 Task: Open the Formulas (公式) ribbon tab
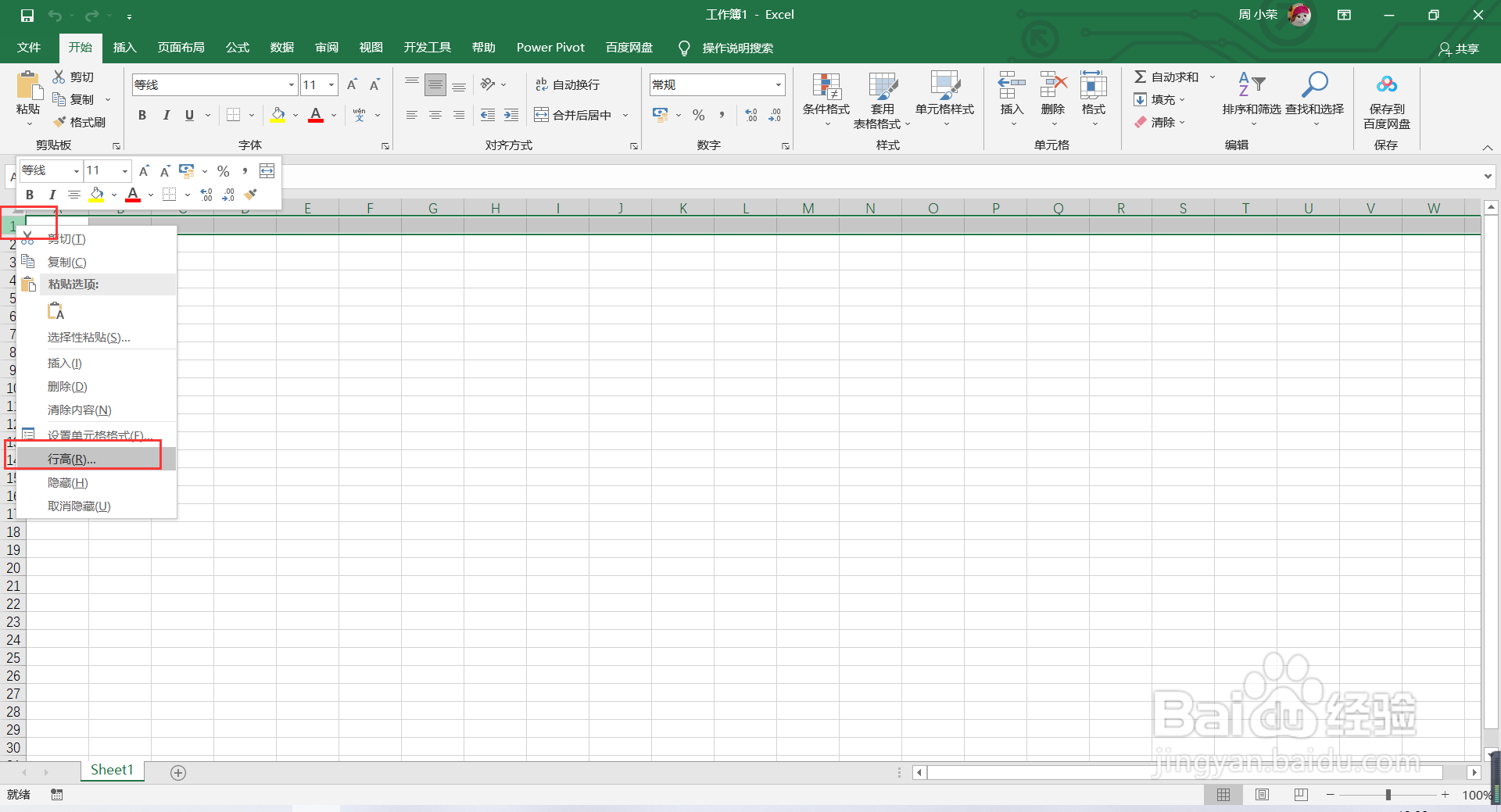[x=238, y=48]
